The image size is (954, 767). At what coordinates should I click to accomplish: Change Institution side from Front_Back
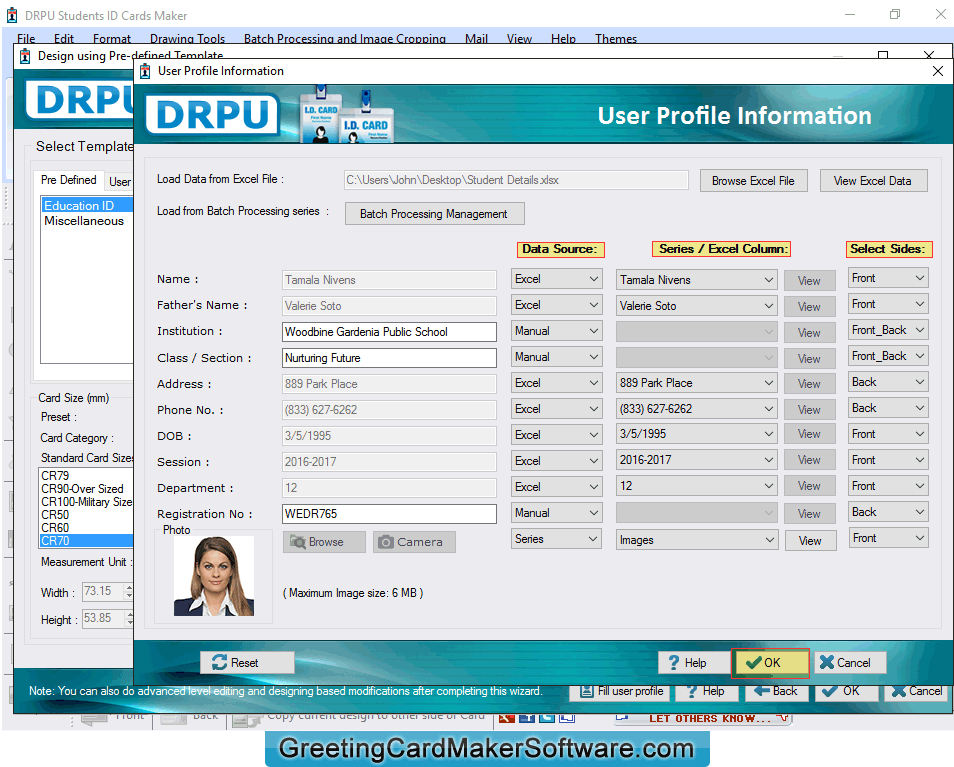pyautogui.click(x=888, y=330)
